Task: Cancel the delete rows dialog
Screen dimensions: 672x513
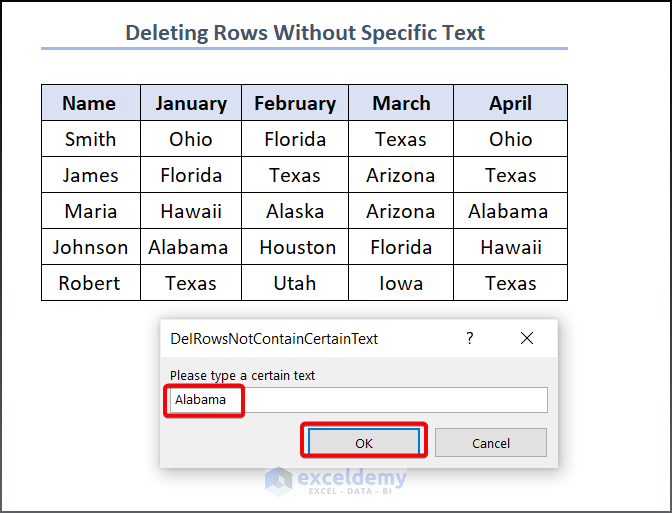Action: (490, 443)
